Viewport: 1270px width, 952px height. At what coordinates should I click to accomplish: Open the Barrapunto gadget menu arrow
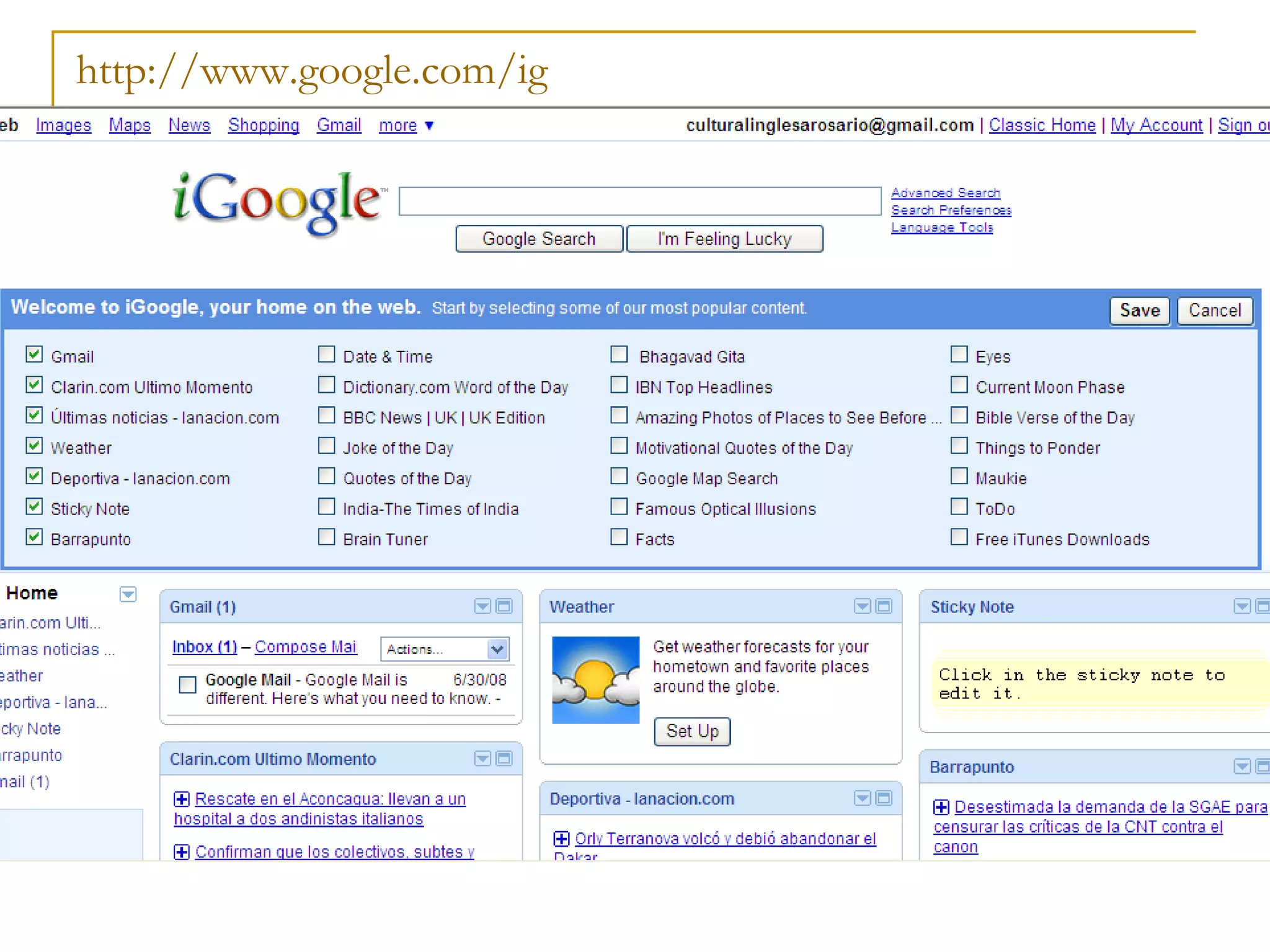1242,767
